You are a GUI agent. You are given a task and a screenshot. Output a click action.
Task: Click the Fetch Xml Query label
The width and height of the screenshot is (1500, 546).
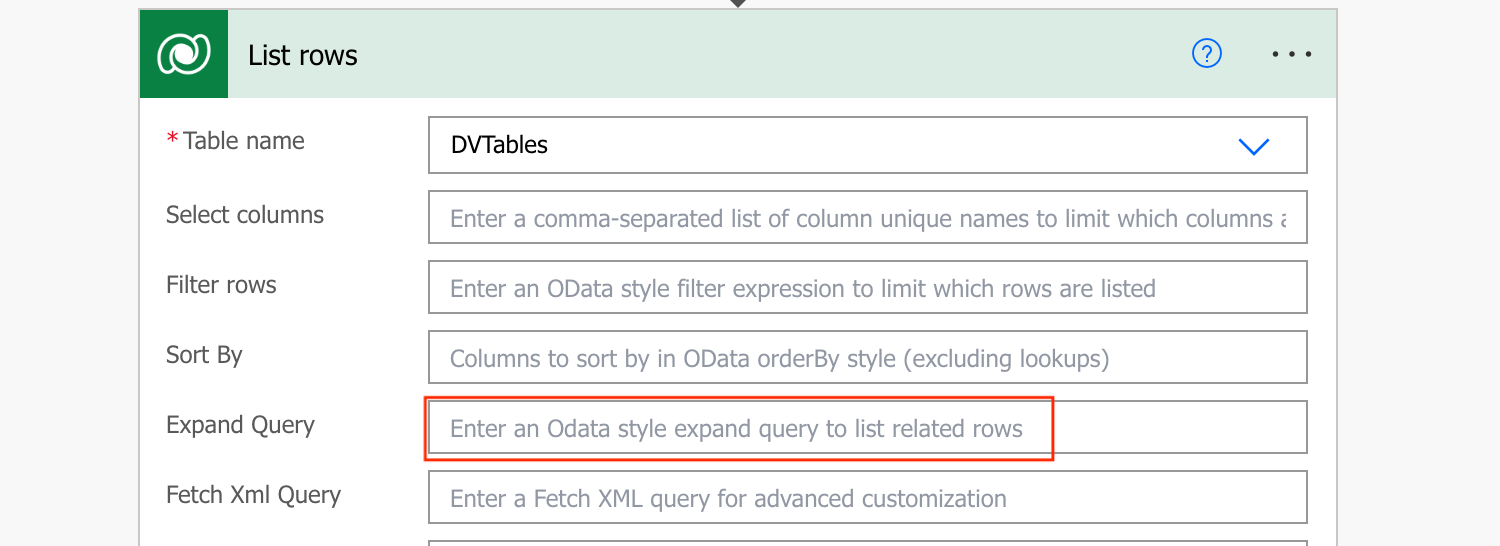253,495
